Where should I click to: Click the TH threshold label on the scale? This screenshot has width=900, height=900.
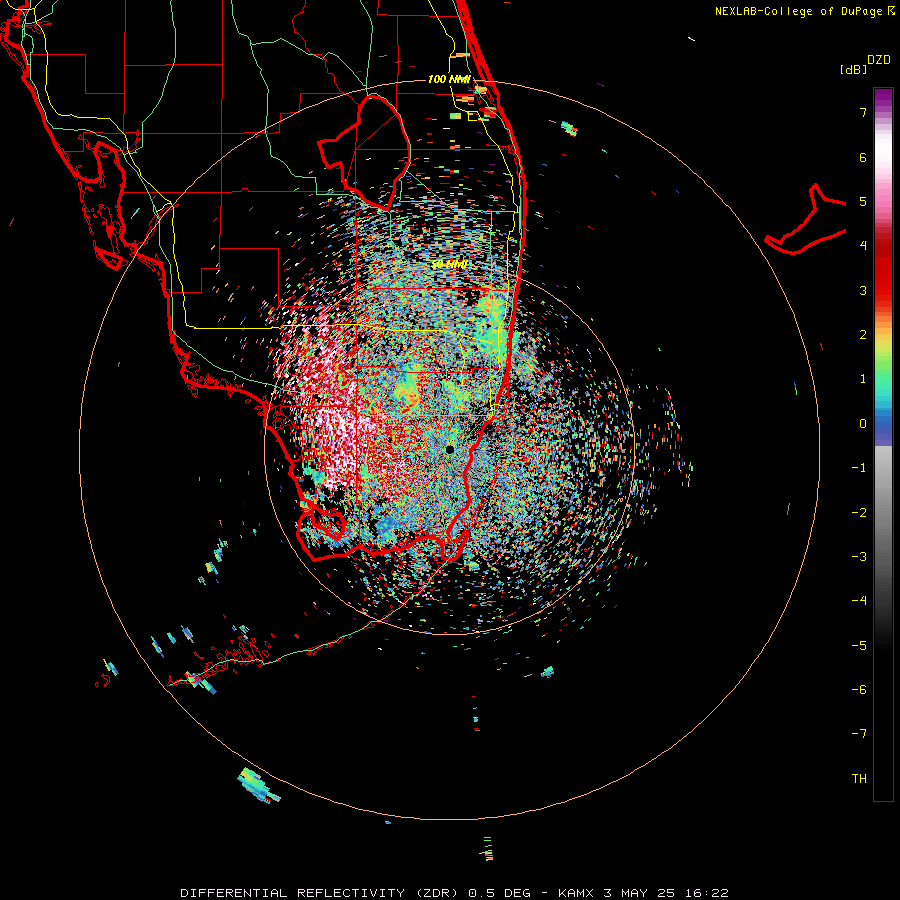[859, 779]
